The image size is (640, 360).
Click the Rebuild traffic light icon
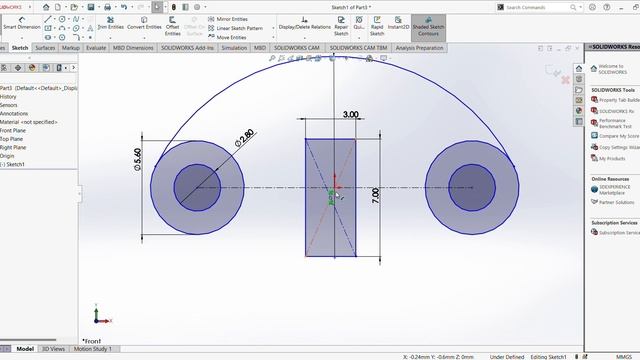(173, 7)
